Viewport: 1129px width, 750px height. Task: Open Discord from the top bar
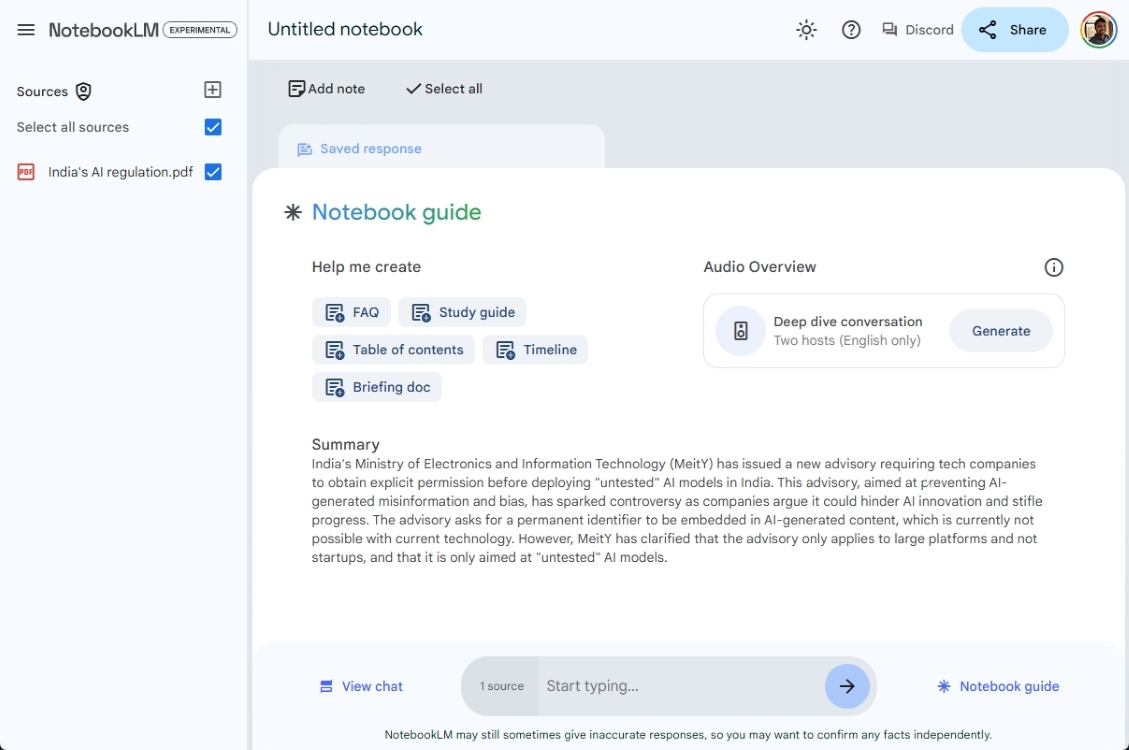click(917, 30)
